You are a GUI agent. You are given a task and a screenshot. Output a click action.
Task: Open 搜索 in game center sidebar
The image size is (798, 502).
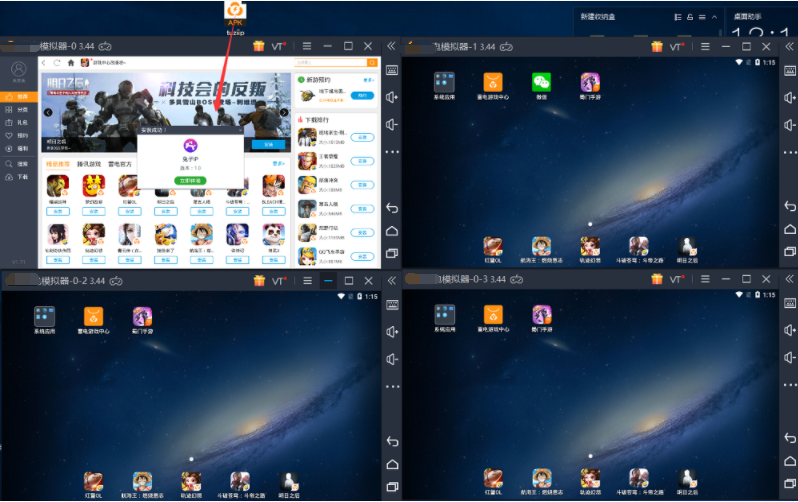tap(18, 164)
